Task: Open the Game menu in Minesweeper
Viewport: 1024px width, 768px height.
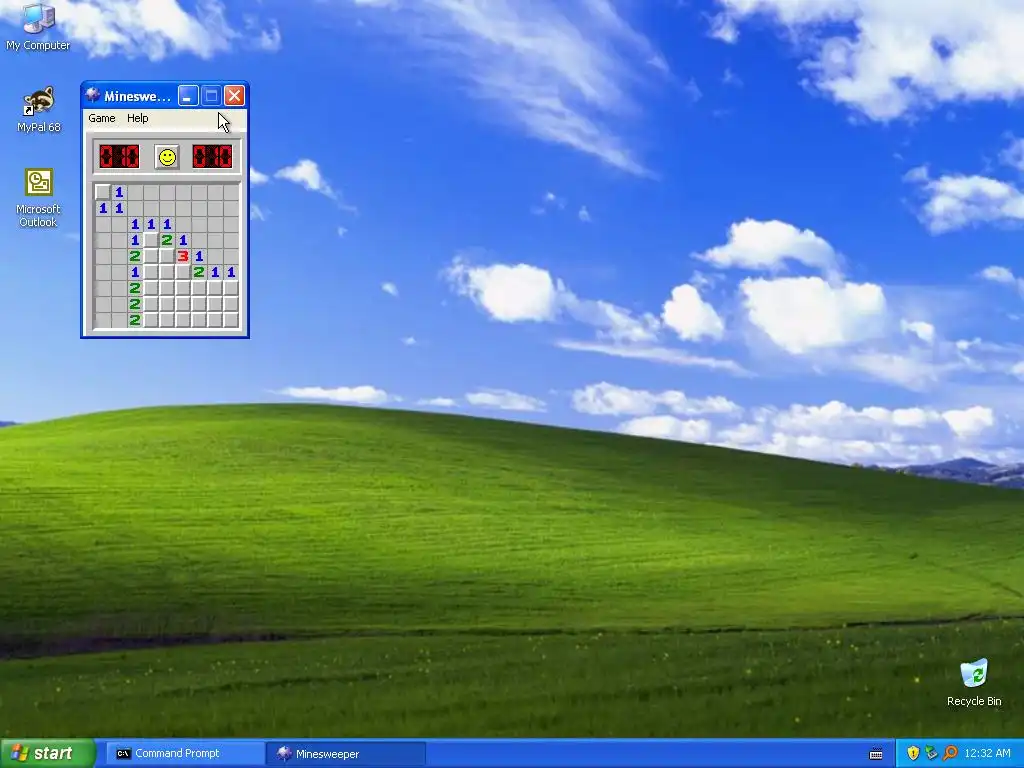Action: [102, 118]
